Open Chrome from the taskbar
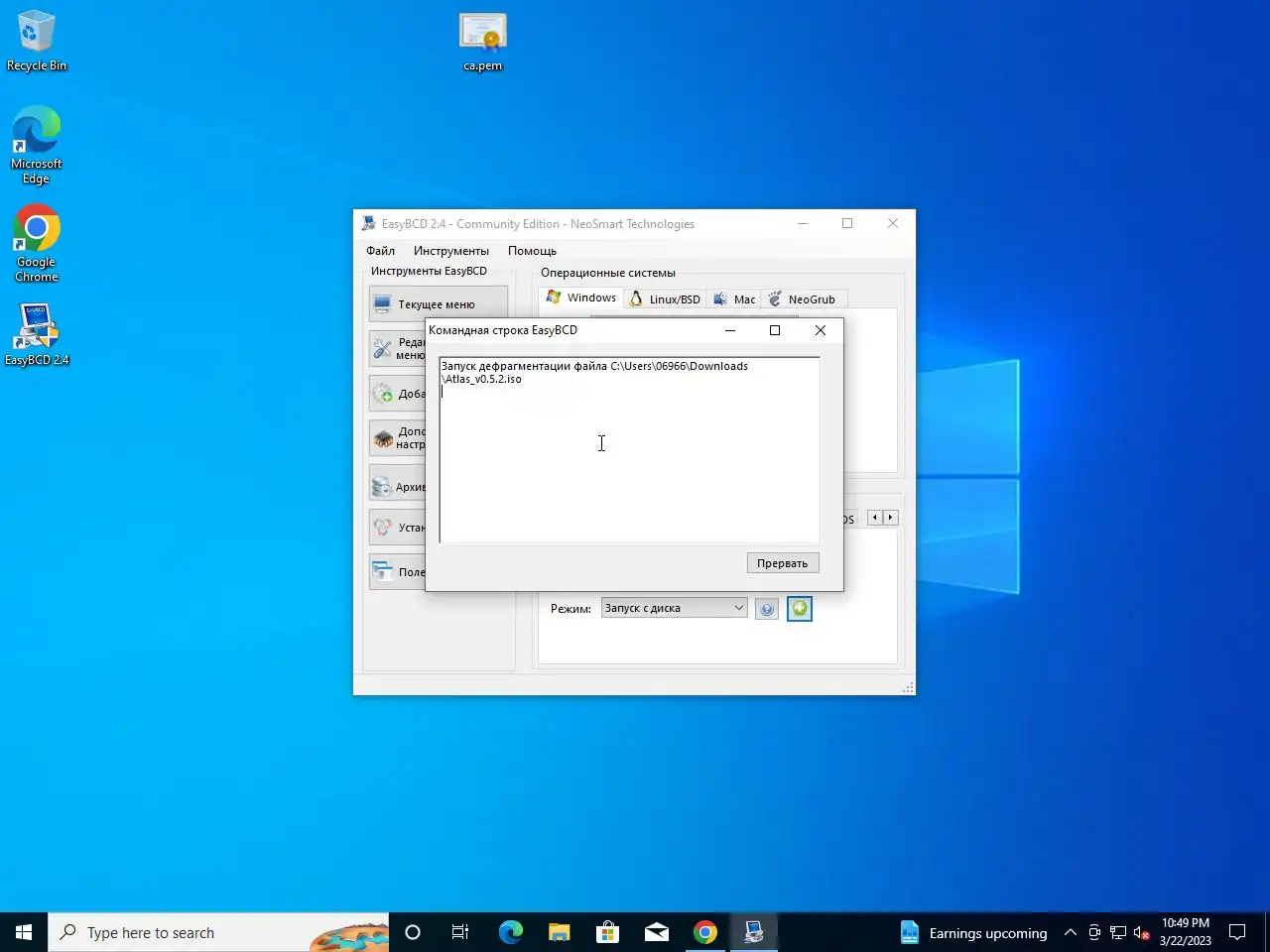The width and height of the screenshot is (1270, 952). pyautogui.click(x=704, y=932)
